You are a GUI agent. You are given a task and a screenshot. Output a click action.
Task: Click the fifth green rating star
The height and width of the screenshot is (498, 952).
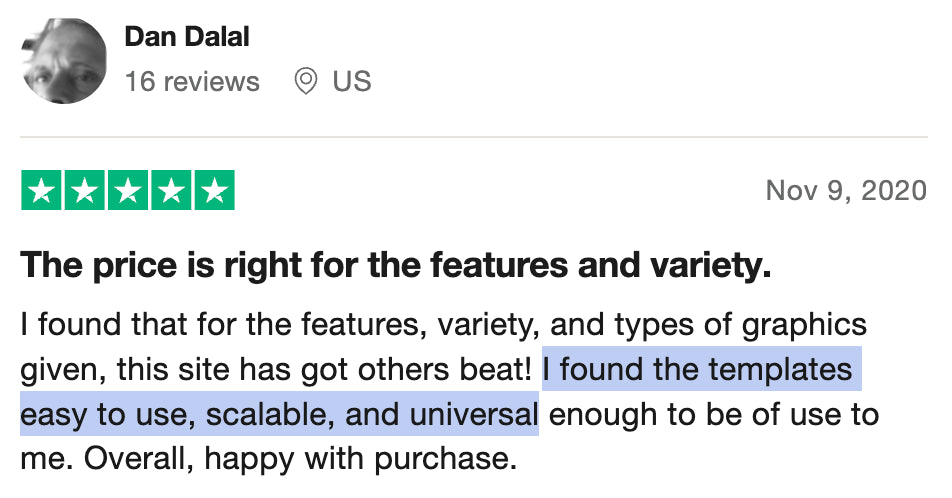point(214,190)
